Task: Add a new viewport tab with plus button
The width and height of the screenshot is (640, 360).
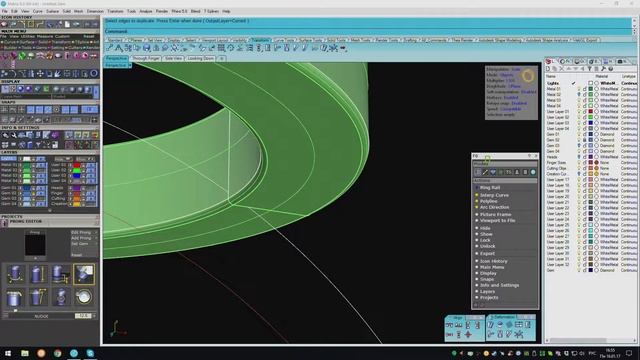Action: 221,58
